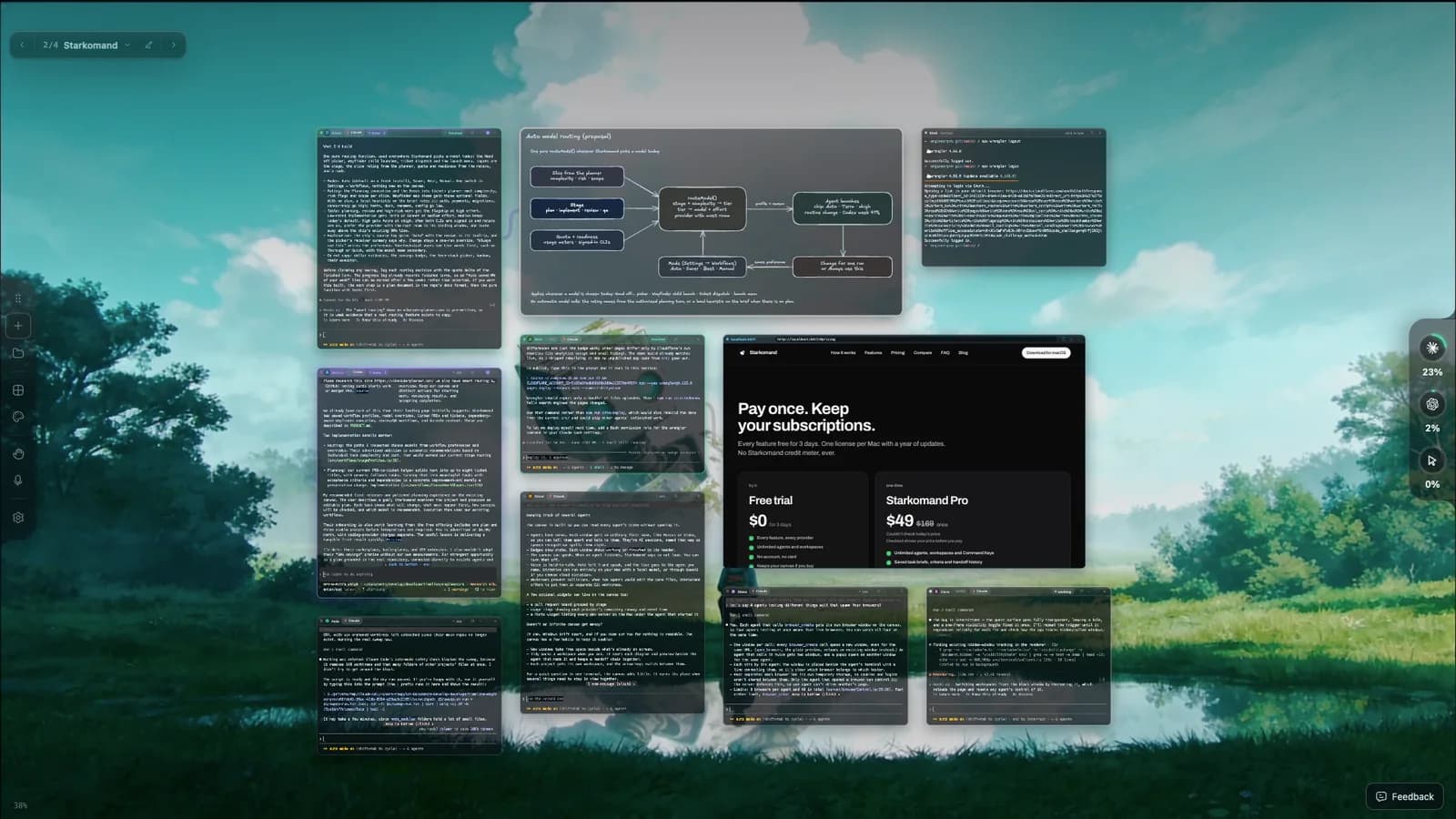Open the FAQ nav link
The height and width of the screenshot is (819, 1456).
coord(945,352)
